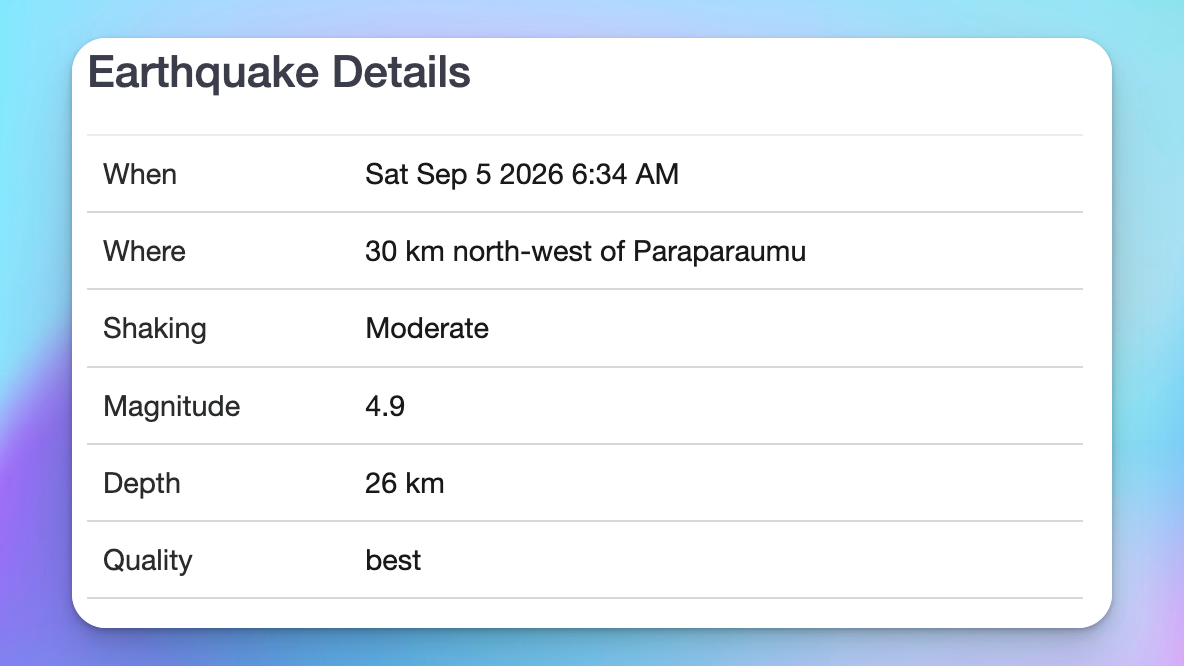Select the Where row label

[144, 251]
